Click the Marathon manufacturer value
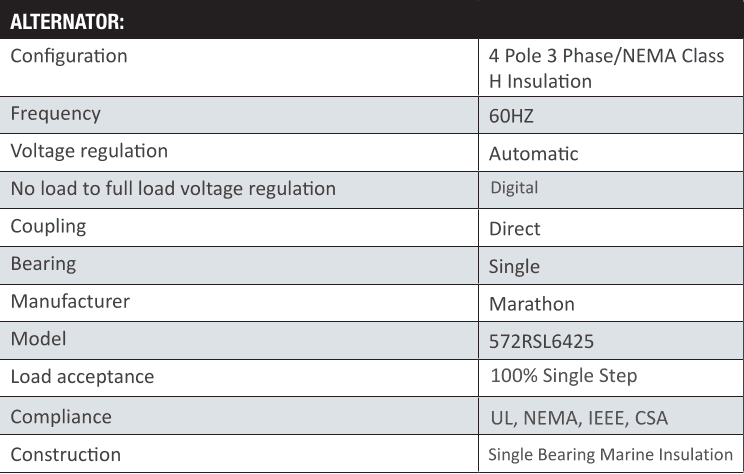Screen dimensions: 744x474 tap(532, 304)
